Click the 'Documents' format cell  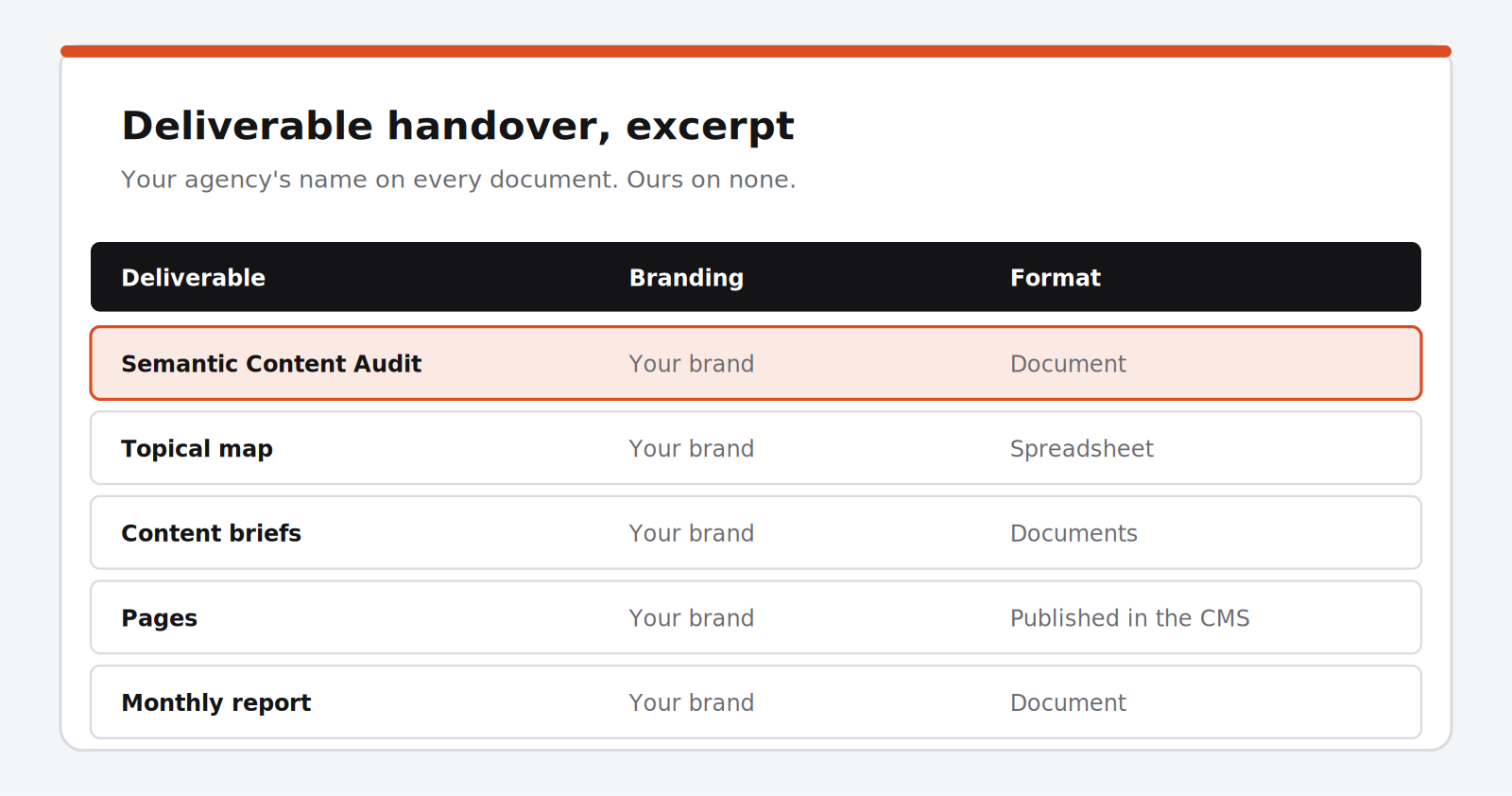tap(1074, 533)
